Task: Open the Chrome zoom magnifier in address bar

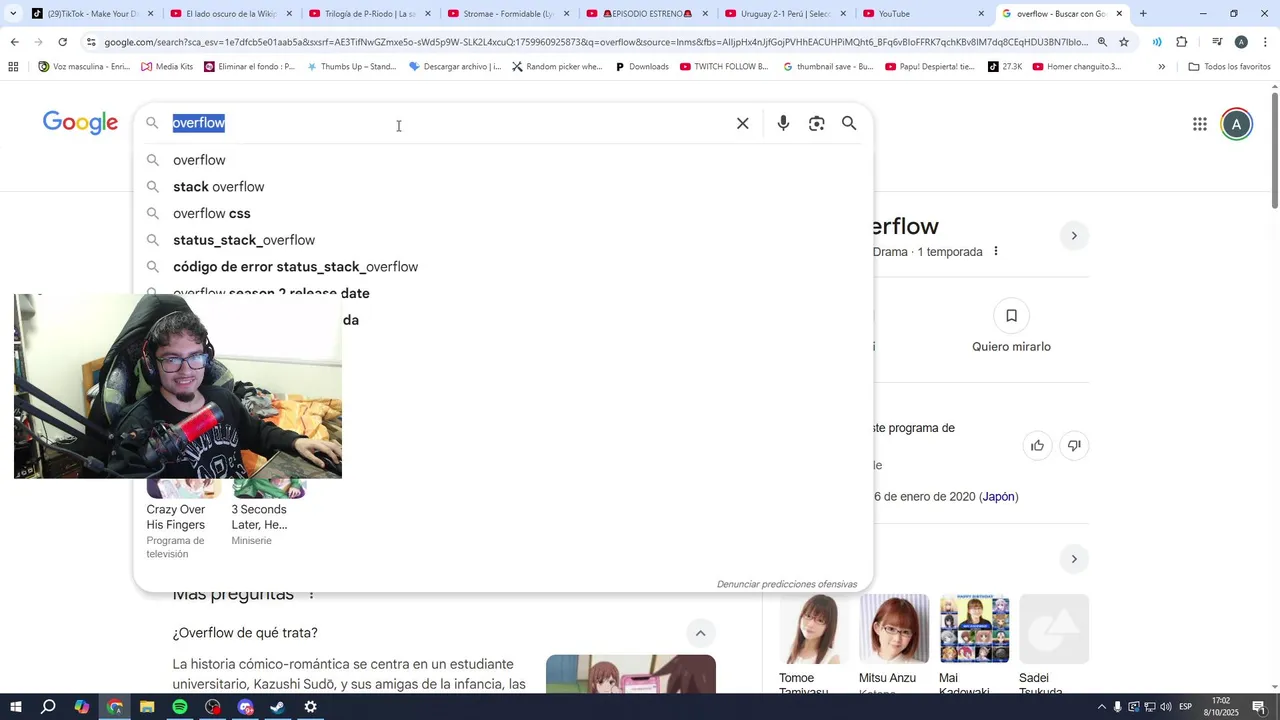Action: click(1102, 42)
